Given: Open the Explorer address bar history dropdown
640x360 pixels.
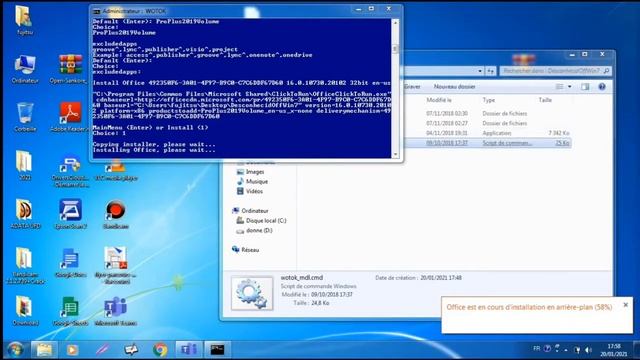Looking at the screenshot, I should coord(480,71).
